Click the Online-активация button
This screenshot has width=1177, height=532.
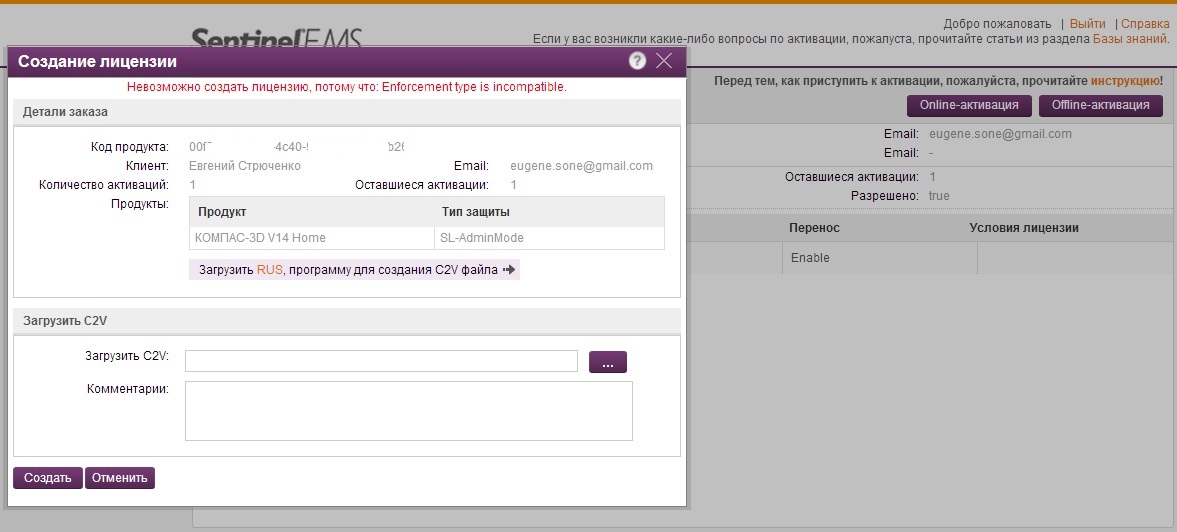click(x=969, y=105)
